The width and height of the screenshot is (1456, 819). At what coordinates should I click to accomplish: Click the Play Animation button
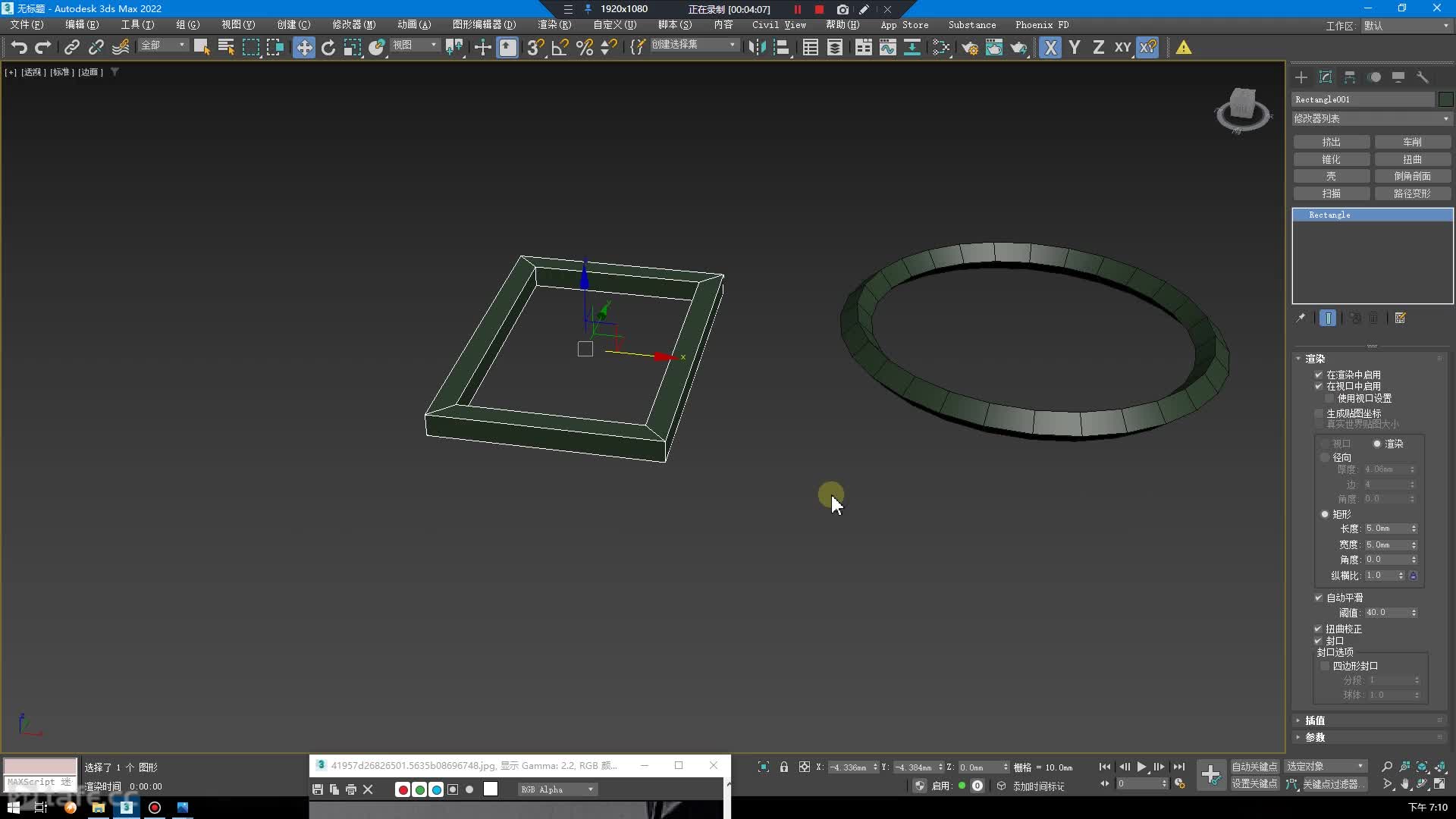1141,767
